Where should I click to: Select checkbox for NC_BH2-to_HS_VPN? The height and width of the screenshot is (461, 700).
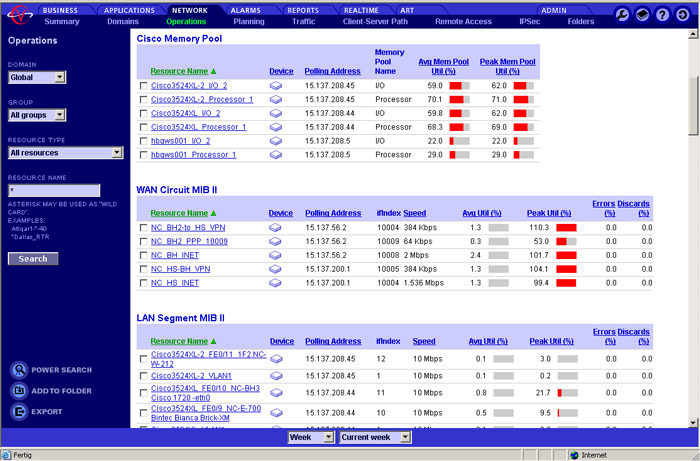point(143,228)
